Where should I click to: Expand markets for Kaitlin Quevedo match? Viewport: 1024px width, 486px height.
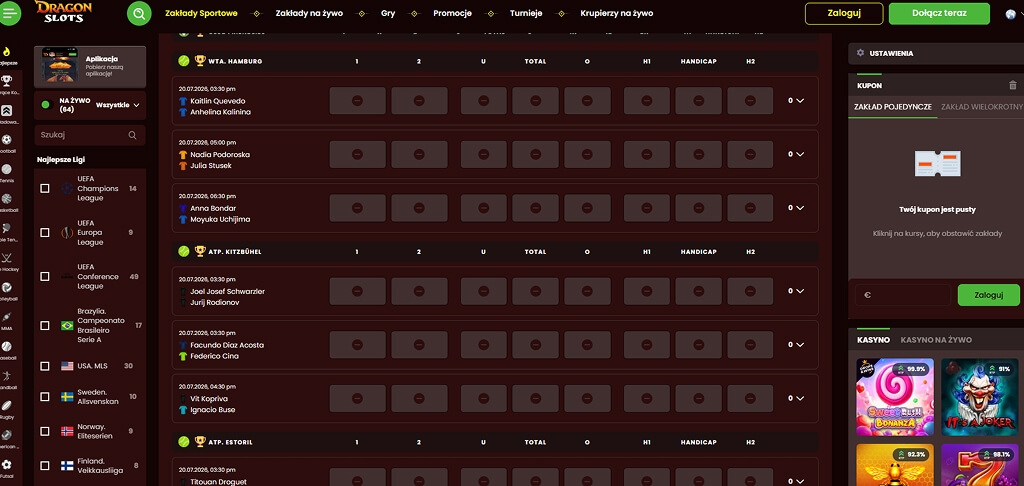pos(796,101)
